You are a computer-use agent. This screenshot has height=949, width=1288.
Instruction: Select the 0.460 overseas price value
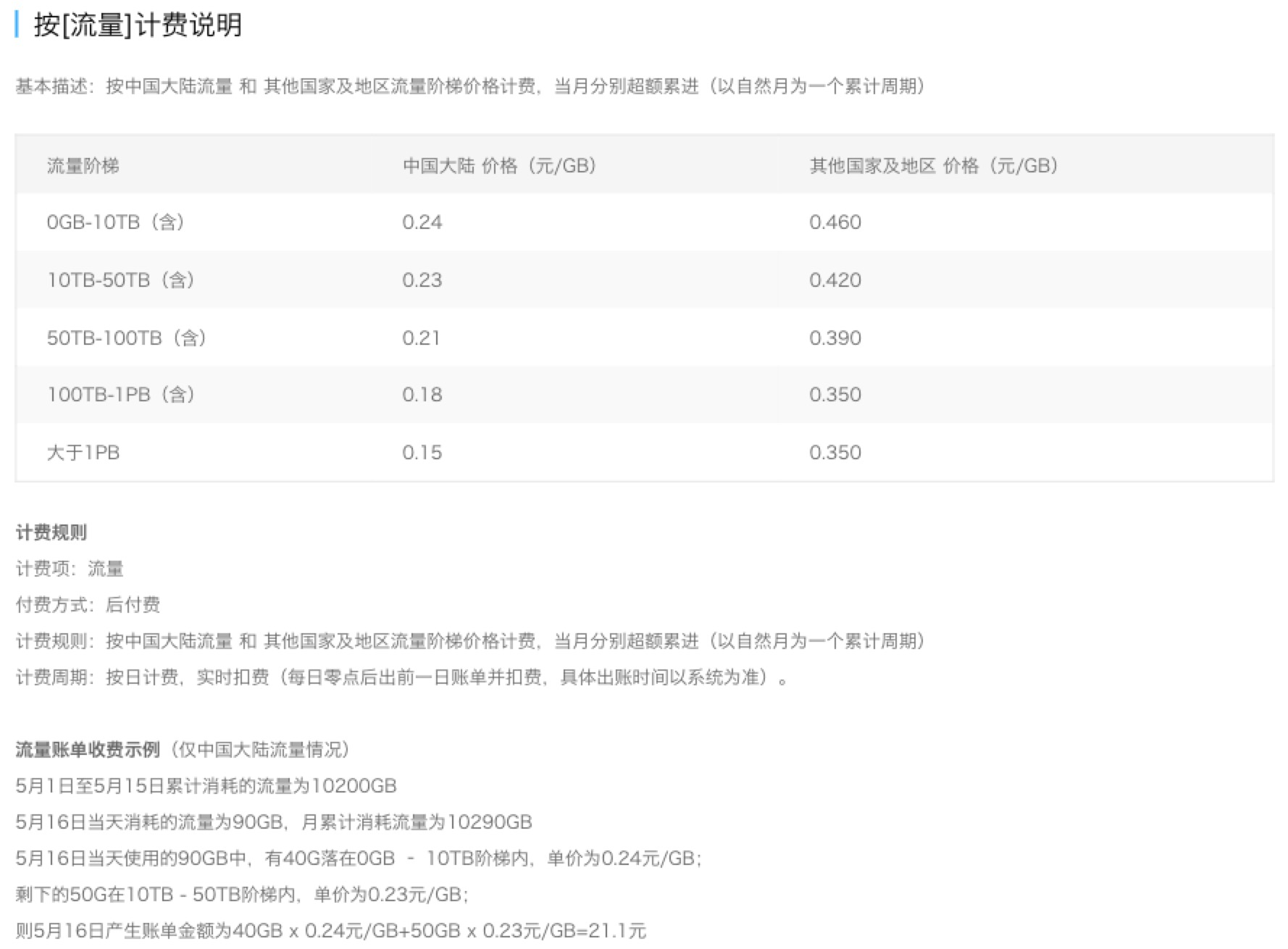pos(835,222)
